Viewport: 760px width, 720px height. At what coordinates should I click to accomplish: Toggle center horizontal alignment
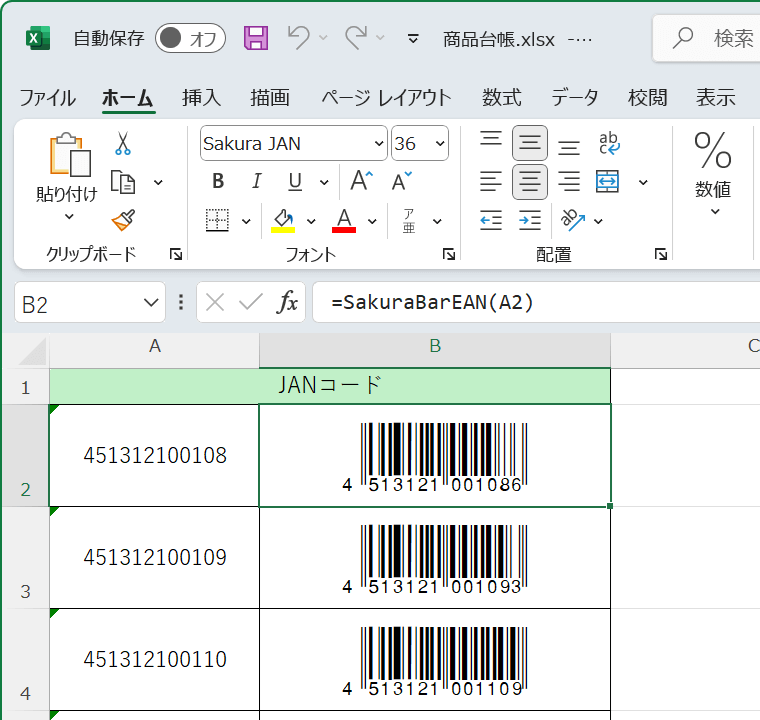click(530, 182)
